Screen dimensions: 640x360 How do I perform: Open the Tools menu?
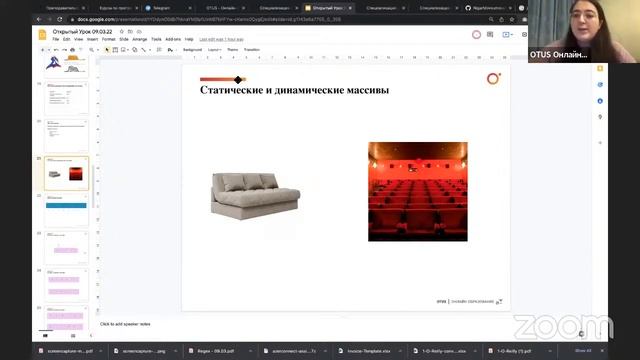point(156,40)
